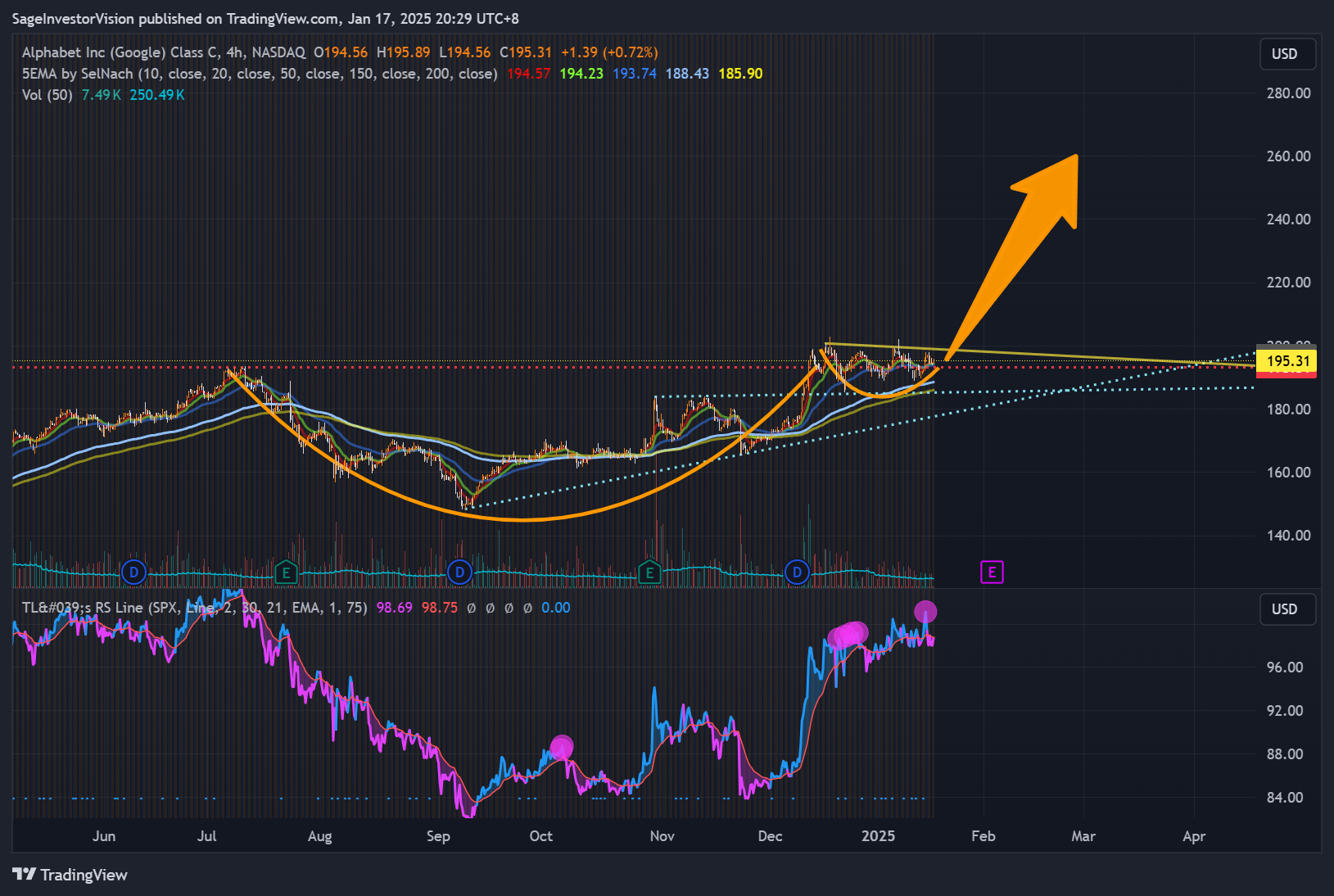
Task: Click the Oct label on time axis
Action: pyautogui.click(x=541, y=836)
